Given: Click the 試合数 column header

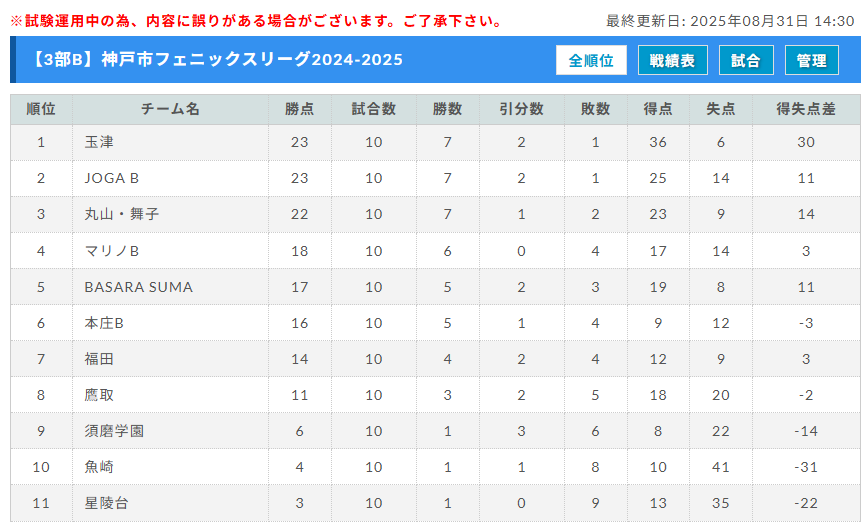Looking at the screenshot, I should coord(374,109).
